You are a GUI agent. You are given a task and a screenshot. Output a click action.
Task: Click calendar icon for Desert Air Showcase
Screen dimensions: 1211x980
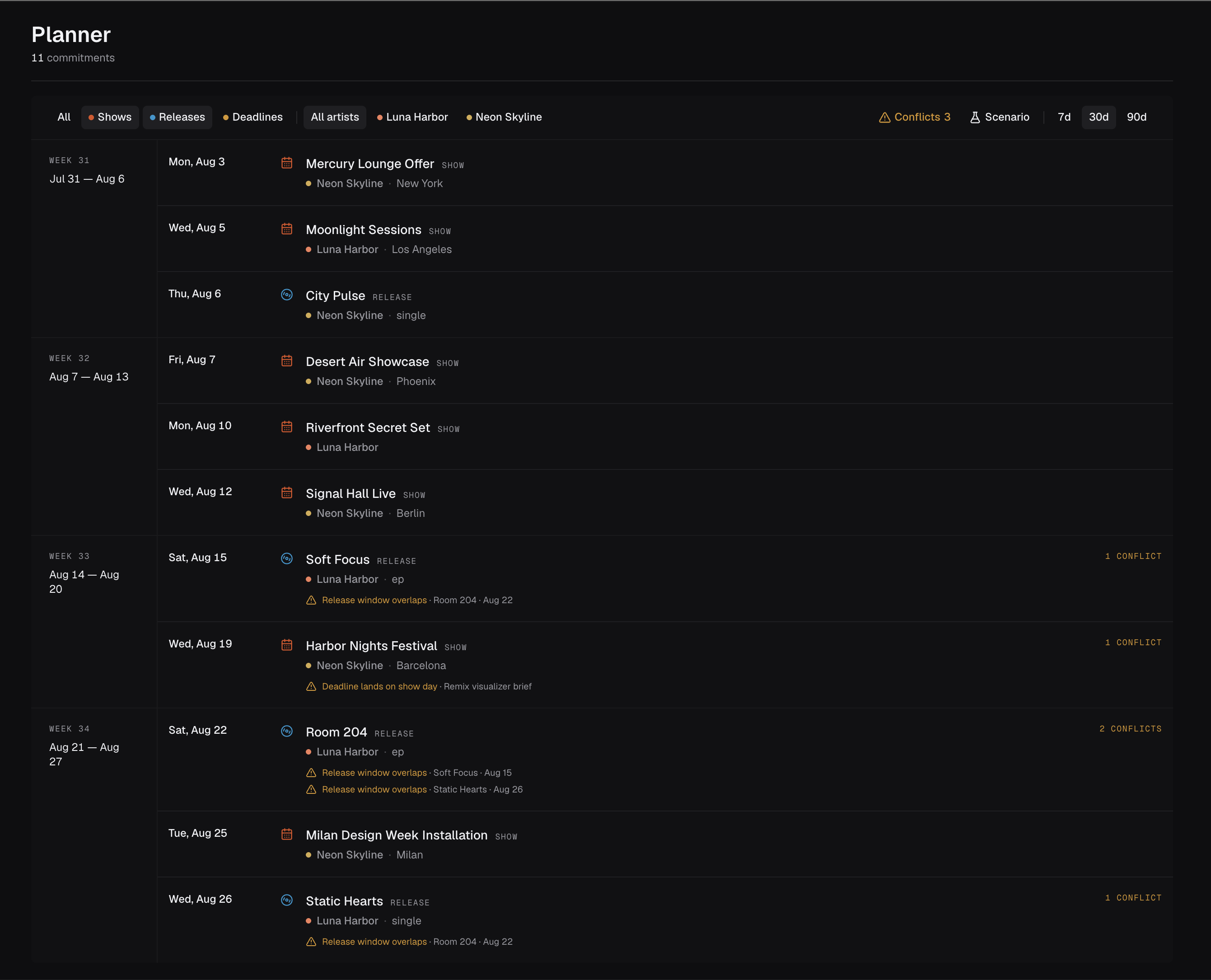point(287,361)
